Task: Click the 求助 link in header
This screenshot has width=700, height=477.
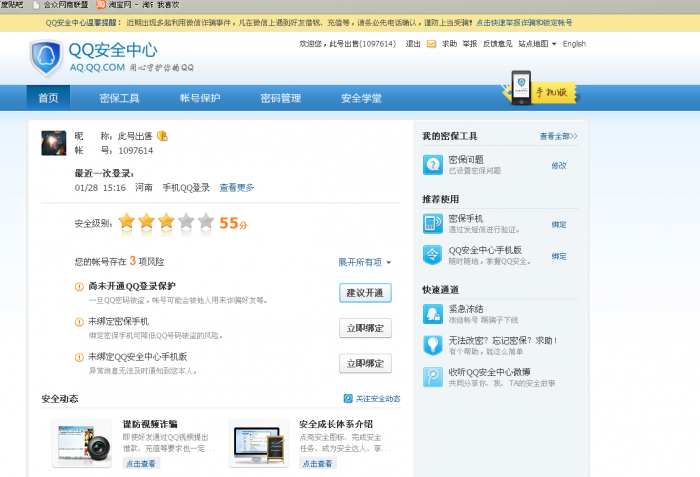Action: [x=450, y=44]
